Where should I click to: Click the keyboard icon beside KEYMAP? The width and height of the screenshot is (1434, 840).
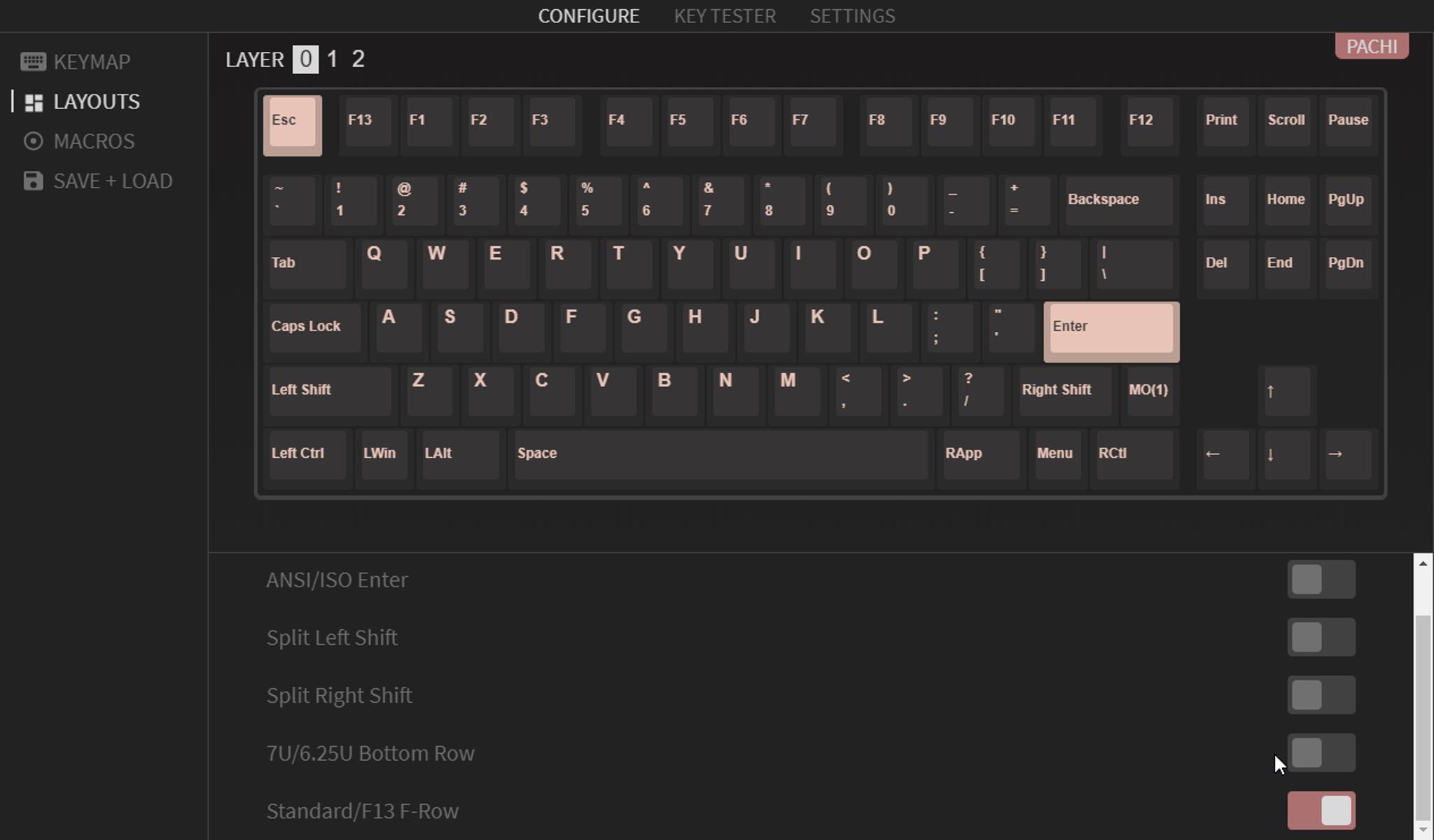[33, 62]
